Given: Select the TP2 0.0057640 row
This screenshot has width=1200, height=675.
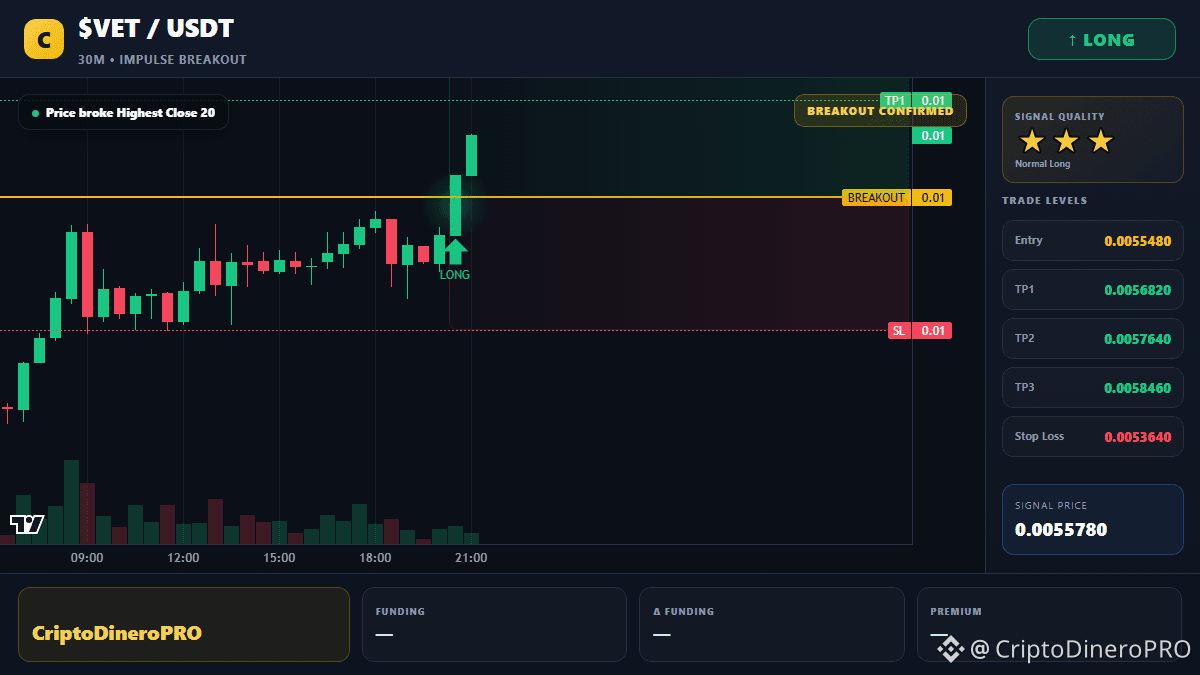Looking at the screenshot, I should point(1092,339).
